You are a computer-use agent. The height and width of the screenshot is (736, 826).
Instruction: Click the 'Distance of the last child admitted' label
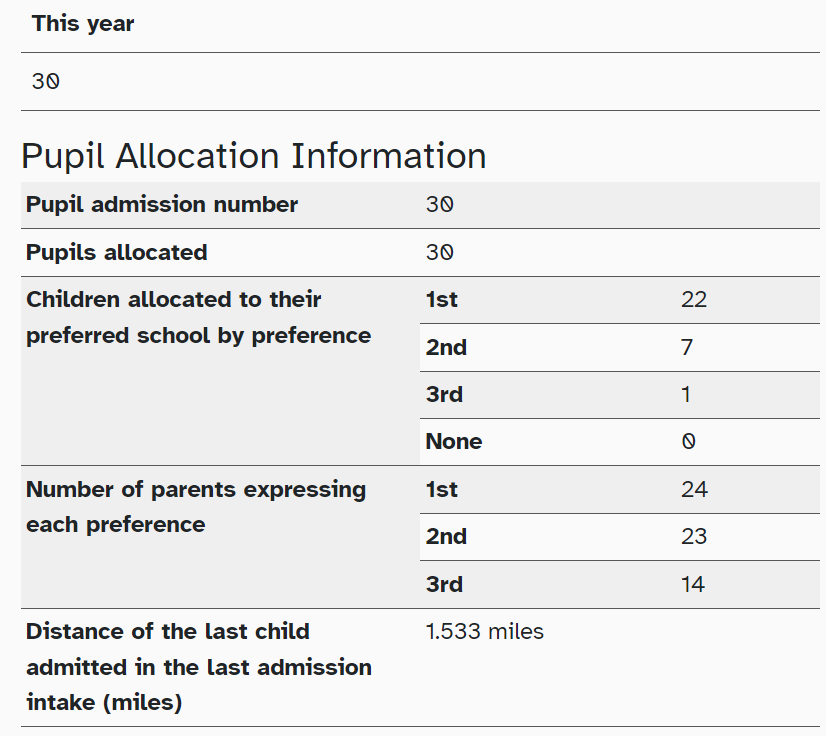(x=199, y=667)
